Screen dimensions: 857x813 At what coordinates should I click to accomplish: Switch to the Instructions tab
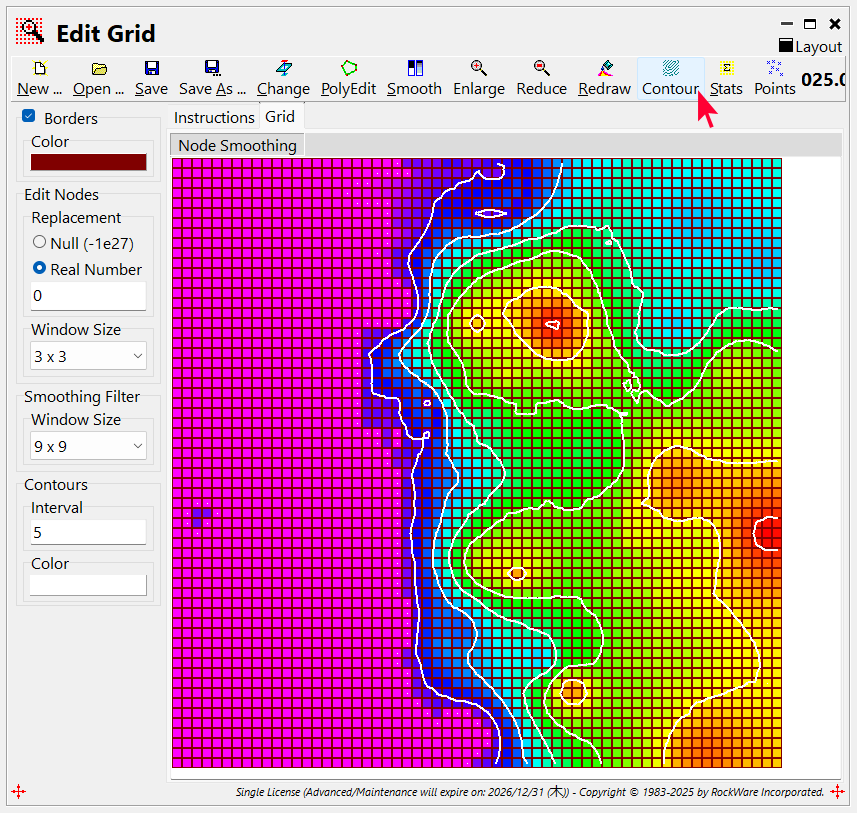point(214,117)
